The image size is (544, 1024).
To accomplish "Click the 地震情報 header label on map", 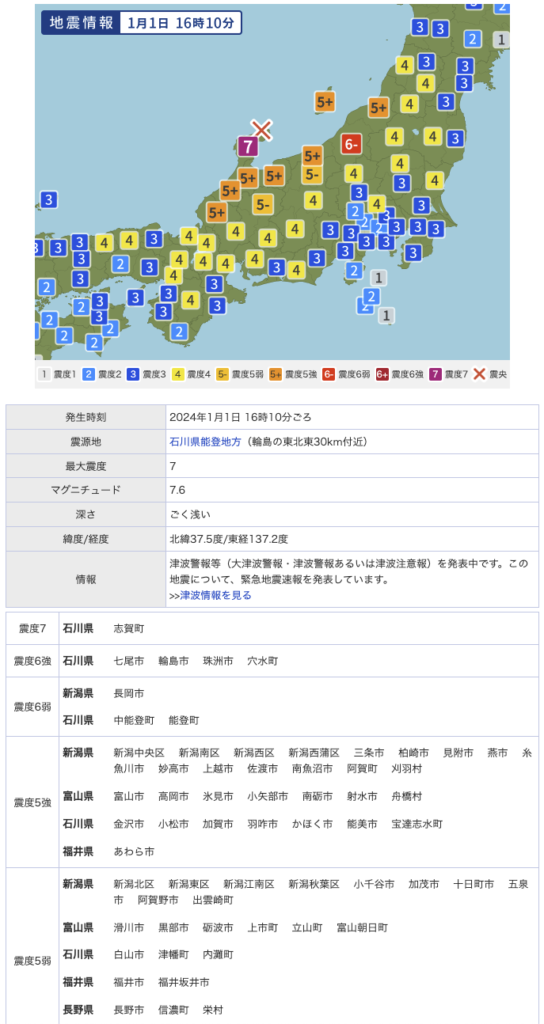I will point(81,23).
